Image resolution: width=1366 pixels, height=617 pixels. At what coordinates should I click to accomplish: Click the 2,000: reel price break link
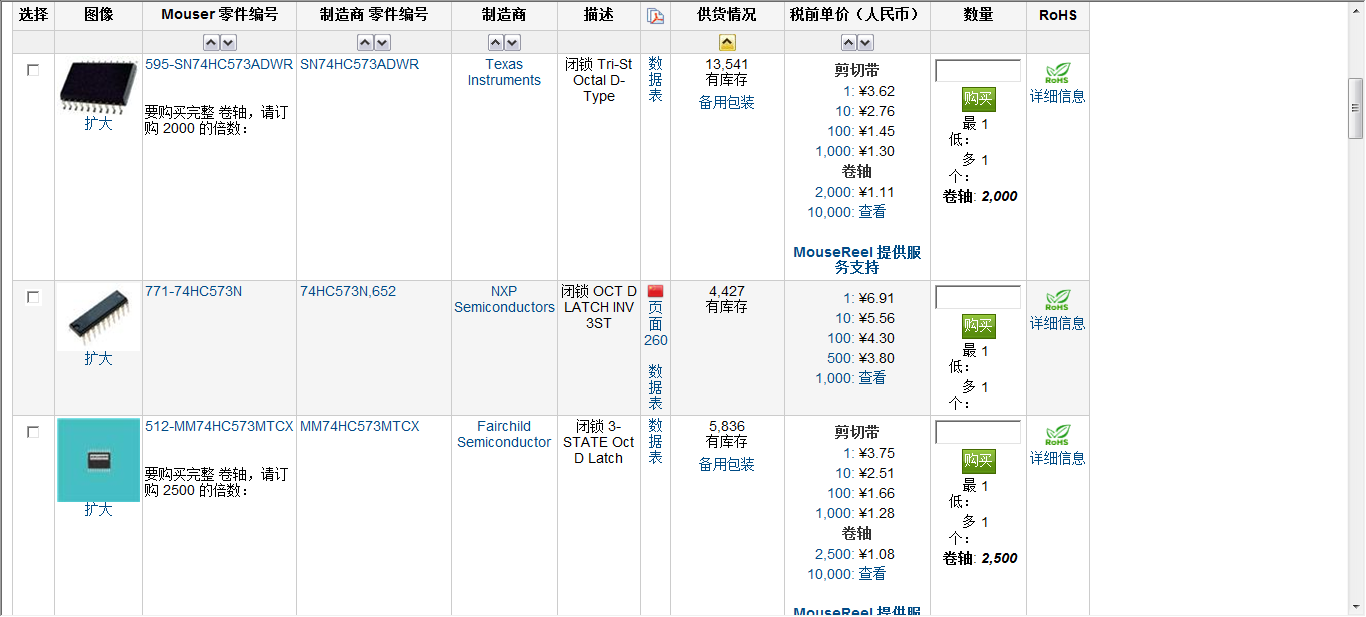click(x=835, y=192)
